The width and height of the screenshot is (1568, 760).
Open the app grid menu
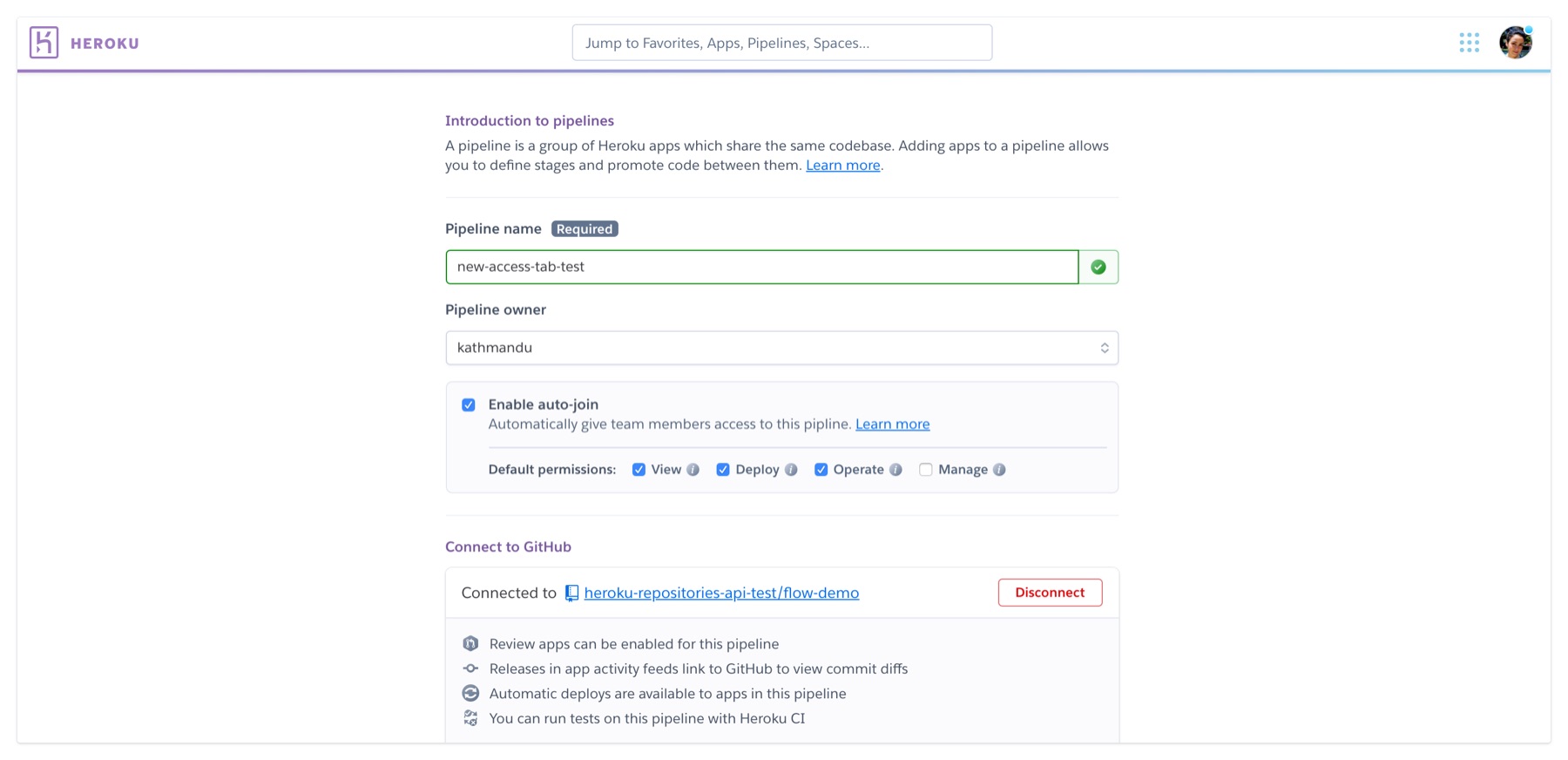tap(1470, 42)
